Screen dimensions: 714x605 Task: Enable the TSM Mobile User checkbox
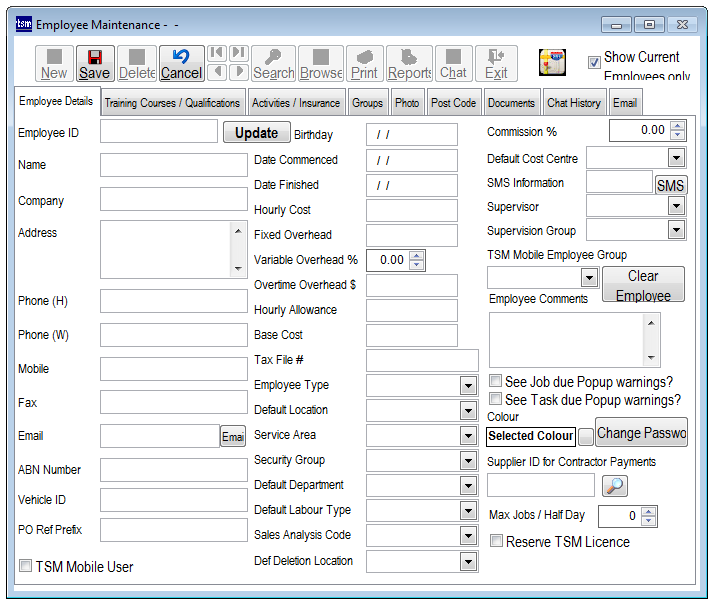pyautogui.click(x=26, y=567)
